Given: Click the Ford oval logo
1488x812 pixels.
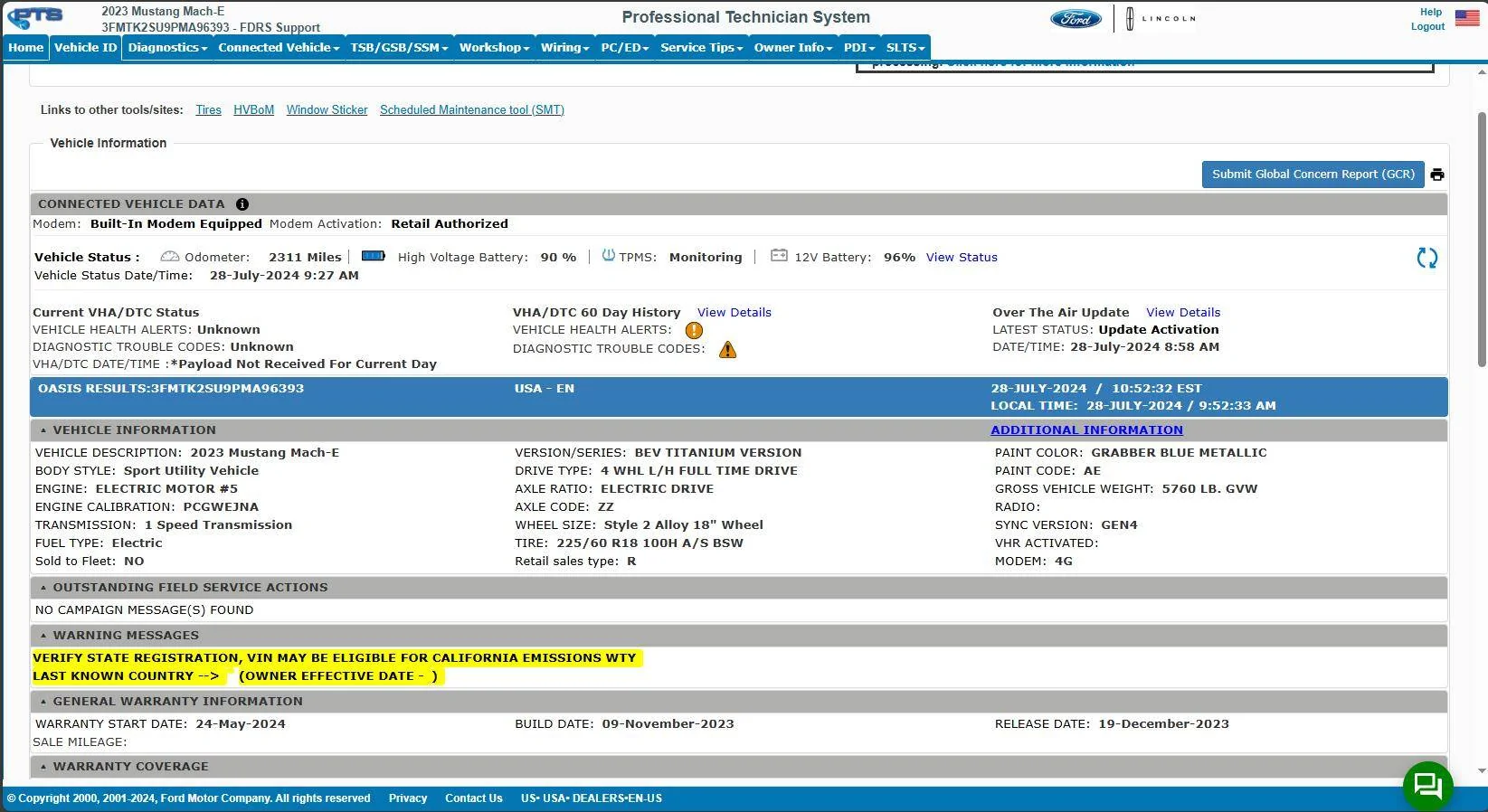Looking at the screenshot, I should 1076,19.
